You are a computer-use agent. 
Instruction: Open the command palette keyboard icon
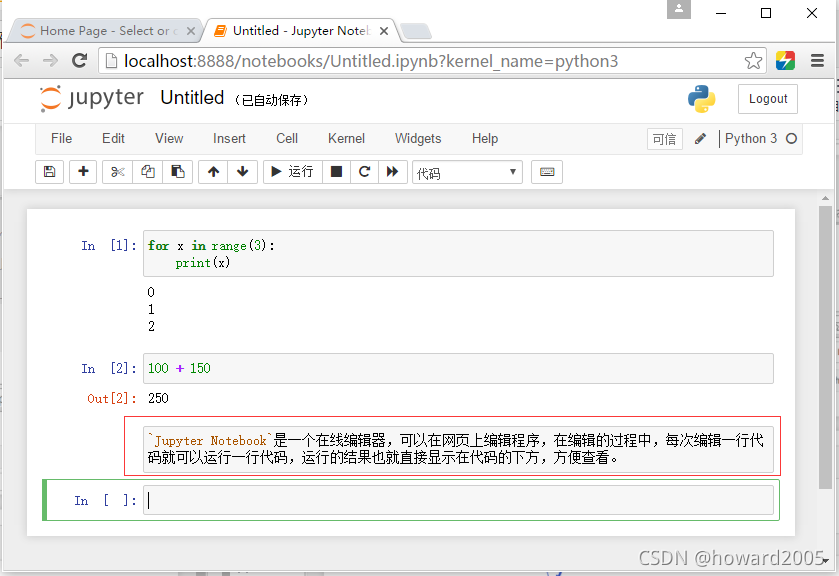click(x=547, y=172)
